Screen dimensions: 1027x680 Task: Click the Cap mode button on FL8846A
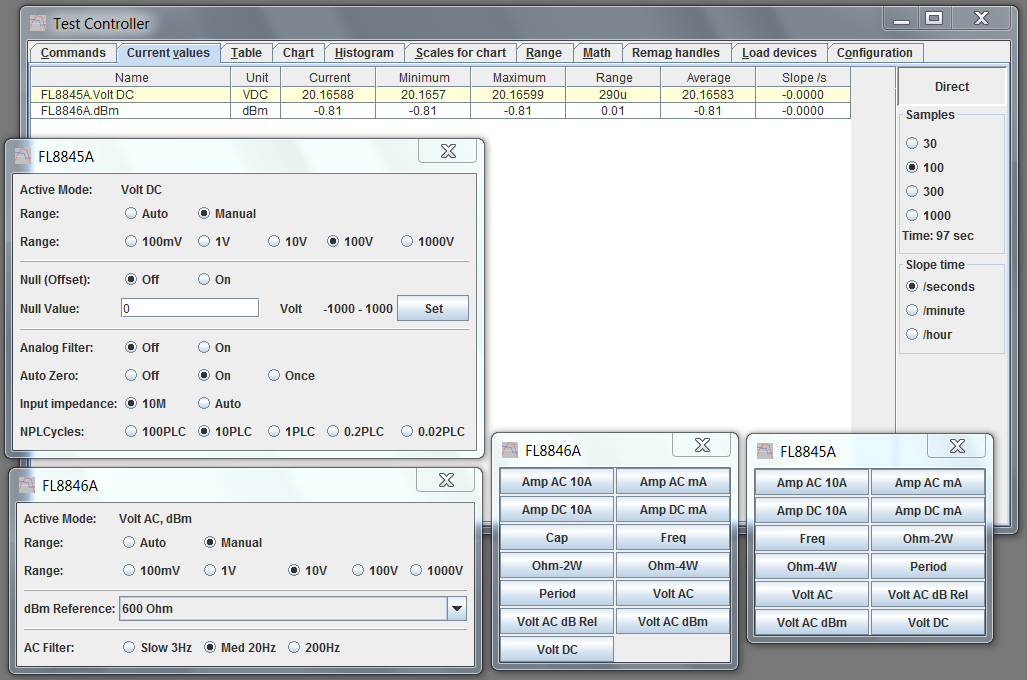tap(556, 538)
